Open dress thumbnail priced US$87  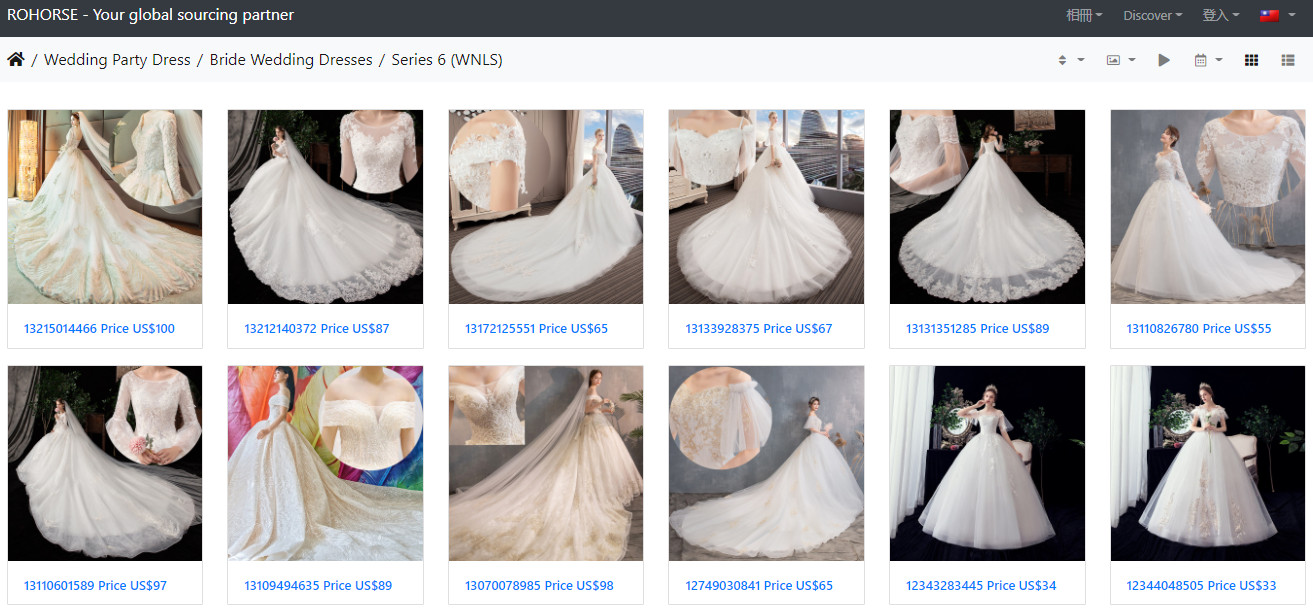325,206
